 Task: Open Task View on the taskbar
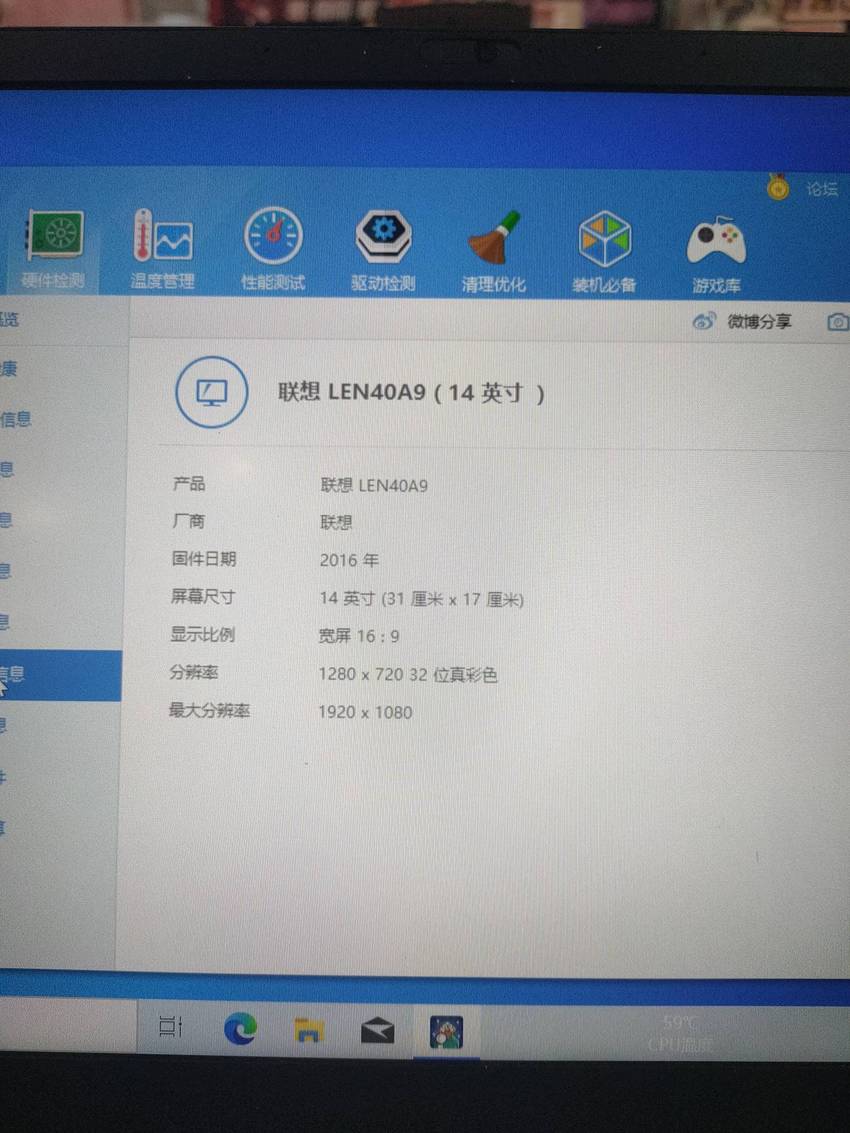click(x=170, y=1026)
